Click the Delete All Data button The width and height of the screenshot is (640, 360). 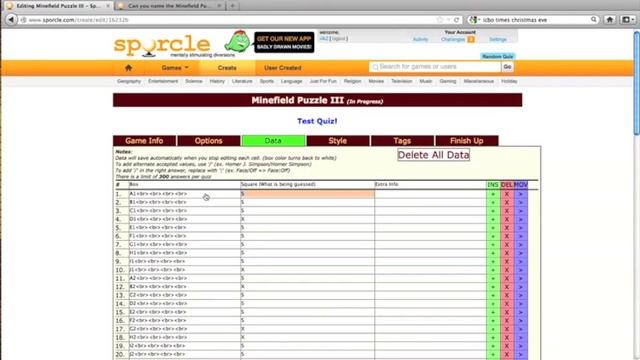point(433,155)
